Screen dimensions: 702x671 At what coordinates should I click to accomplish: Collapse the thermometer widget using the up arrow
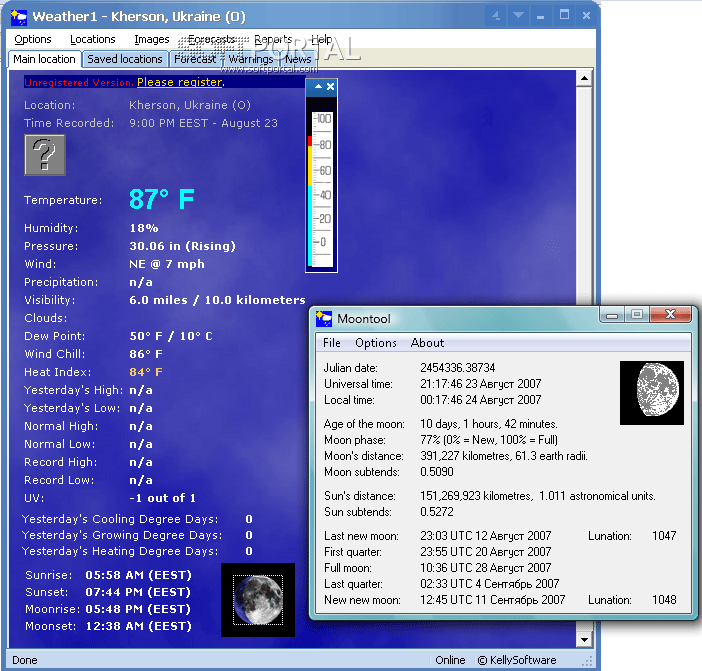pyautogui.click(x=318, y=87)
